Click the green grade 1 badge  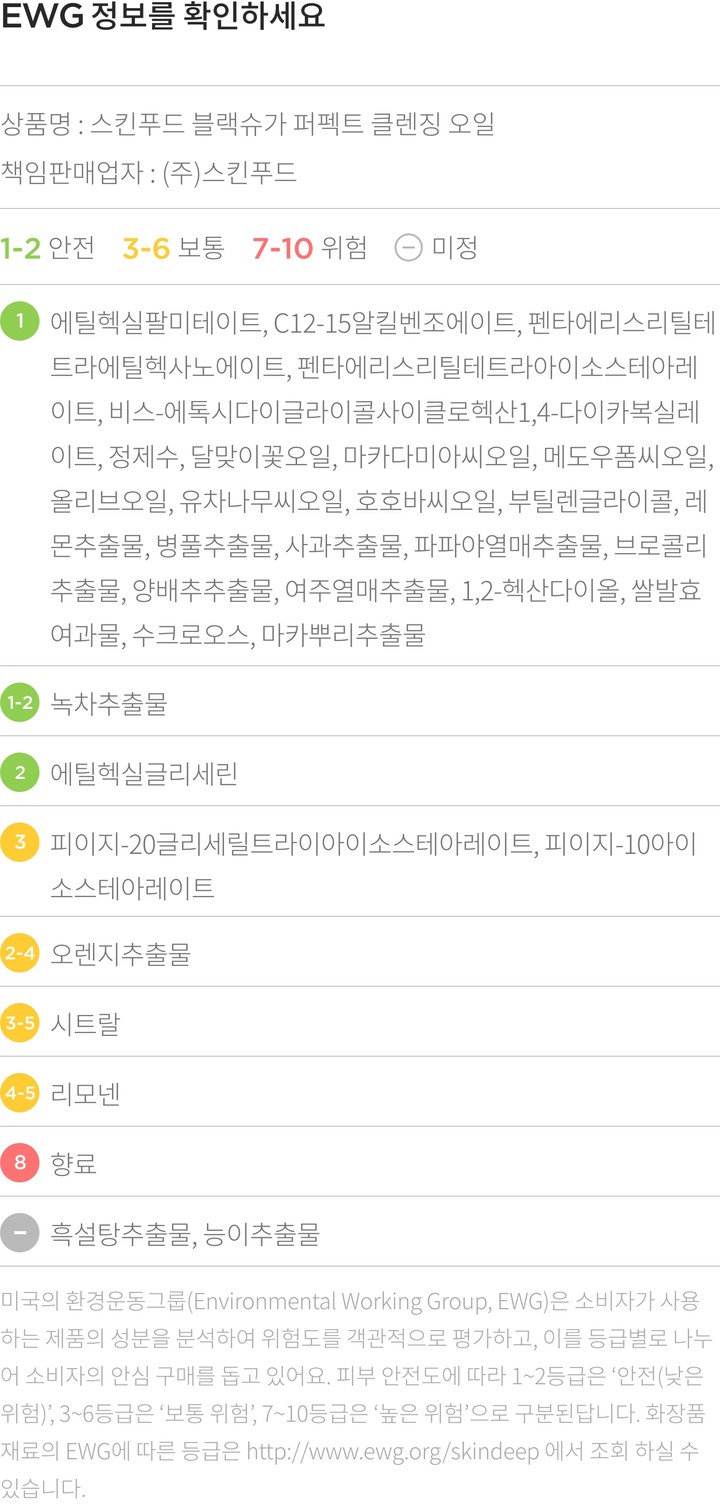tap(20, 322)
